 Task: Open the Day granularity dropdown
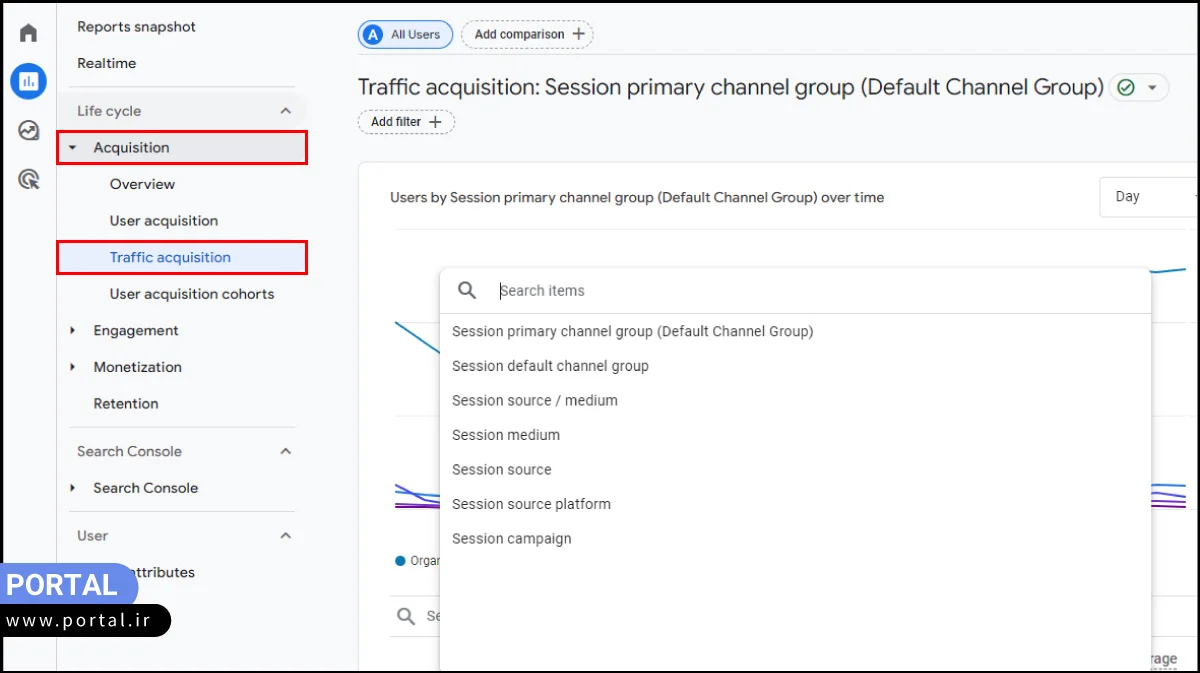pyautogui.click(x=1148, y=197)
